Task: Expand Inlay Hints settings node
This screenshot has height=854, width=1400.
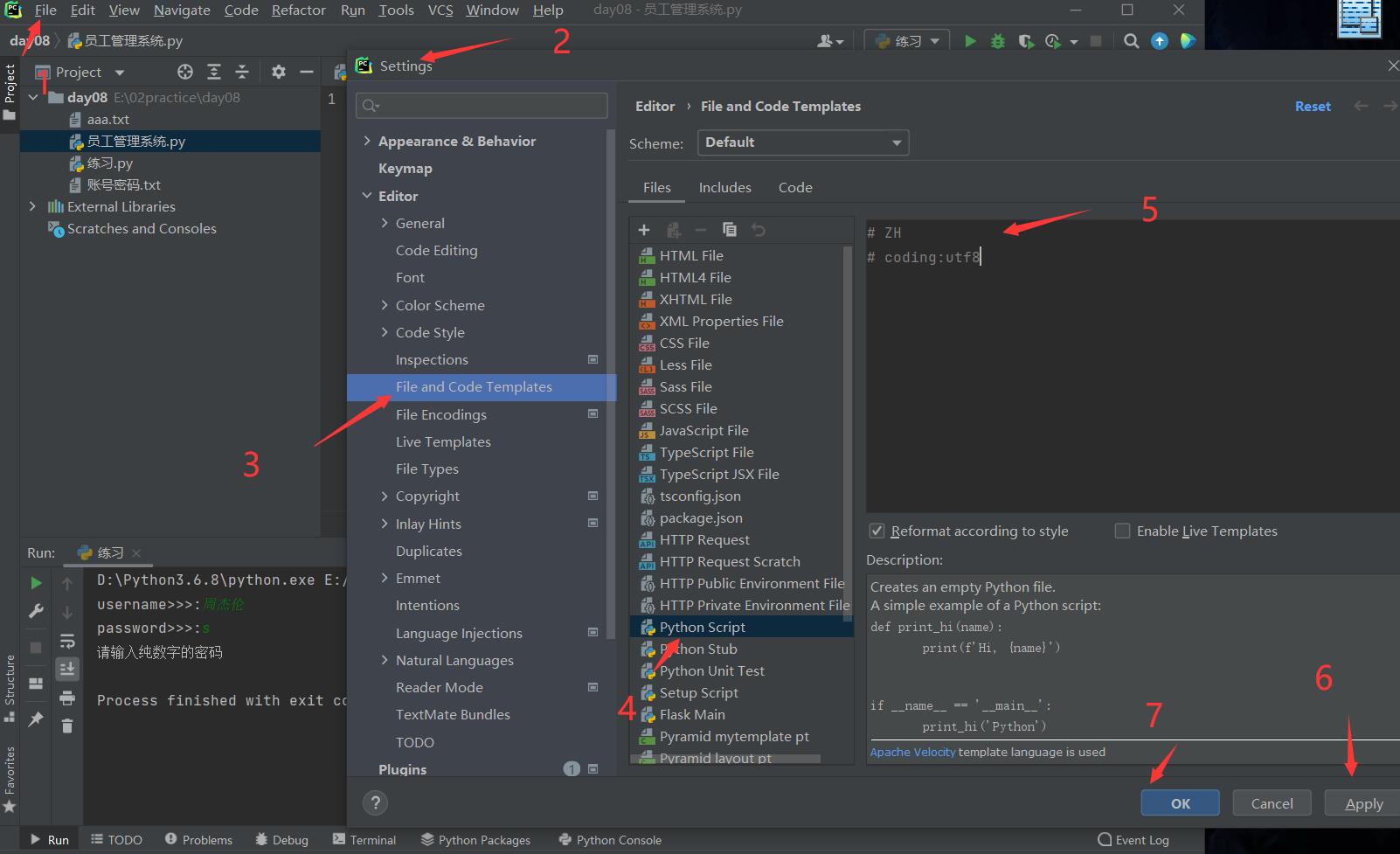Action: (385, 524)
